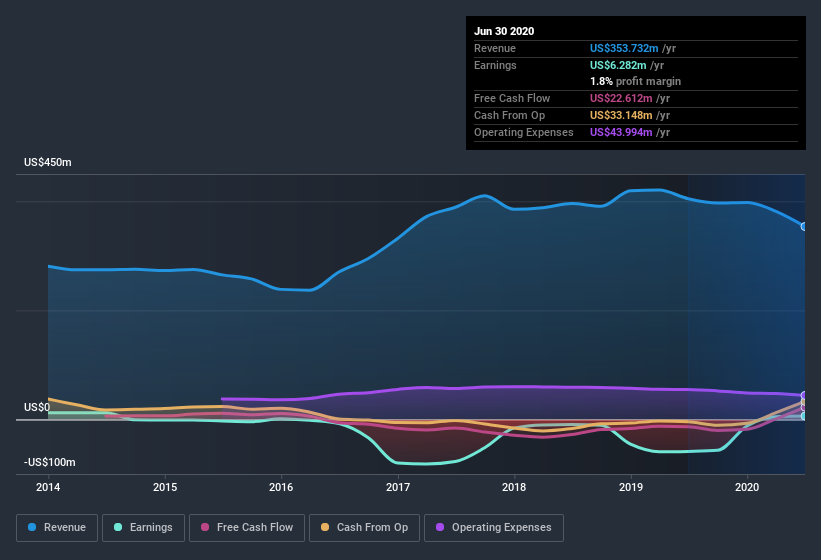Click the Free Cash Flow label in tooltip
This screenshot has height=560, width=821.
(512, 98)
